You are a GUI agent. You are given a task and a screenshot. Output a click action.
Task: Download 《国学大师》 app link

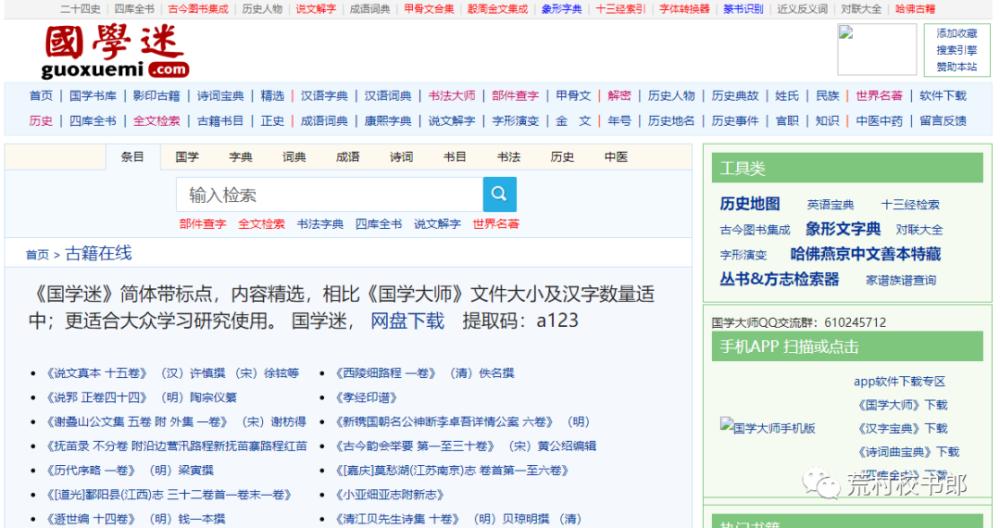pos(902,405)
